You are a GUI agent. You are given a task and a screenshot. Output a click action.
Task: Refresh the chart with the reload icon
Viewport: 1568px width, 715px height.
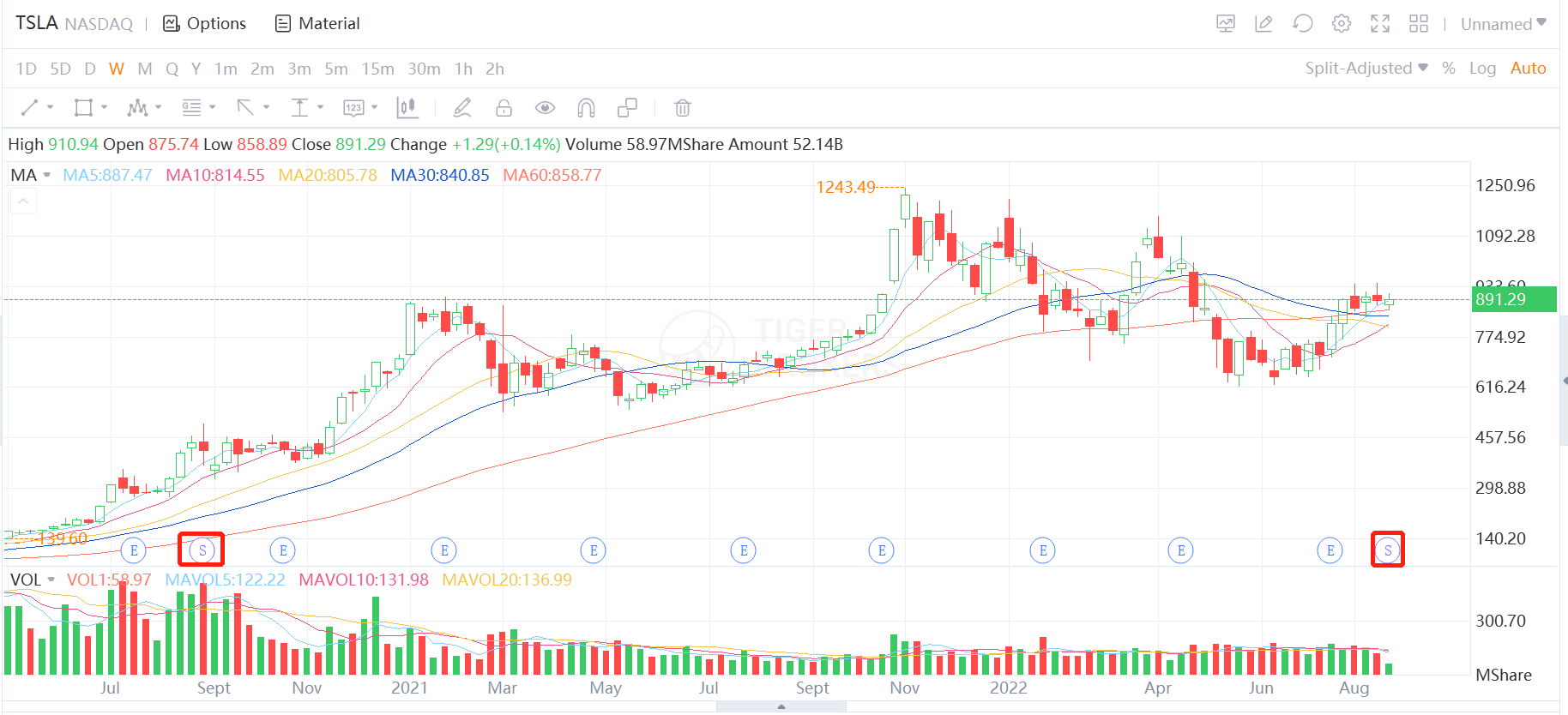point(1303,23)
